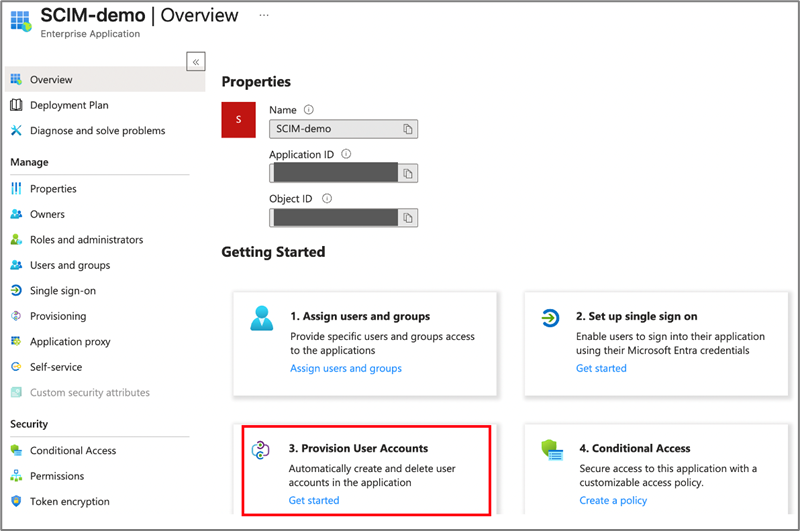Click the info icon beside Application ID
Viewport: 800px width, 531px height.
click(x=346, y=154)
